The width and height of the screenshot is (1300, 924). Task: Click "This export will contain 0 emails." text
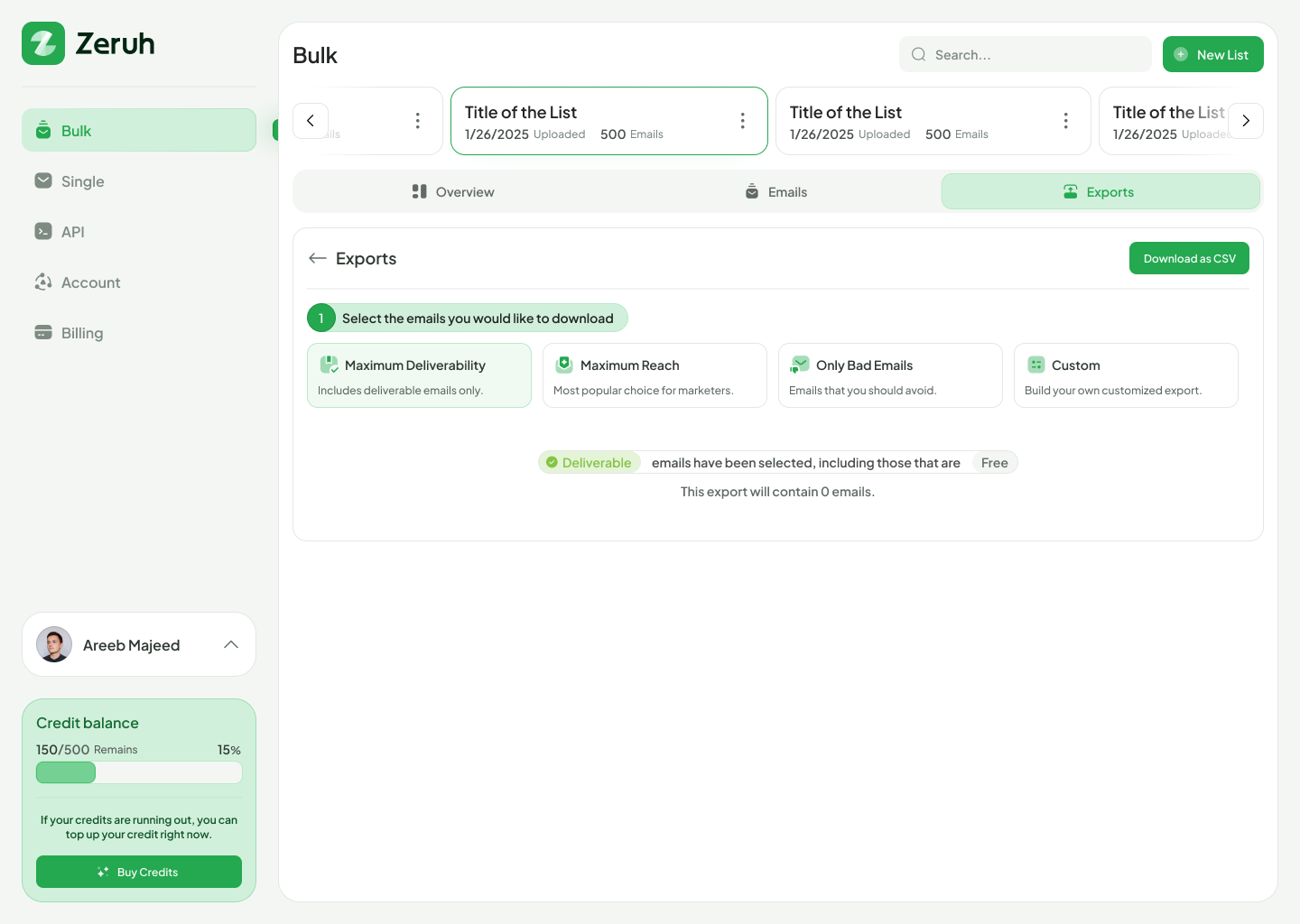777,492
